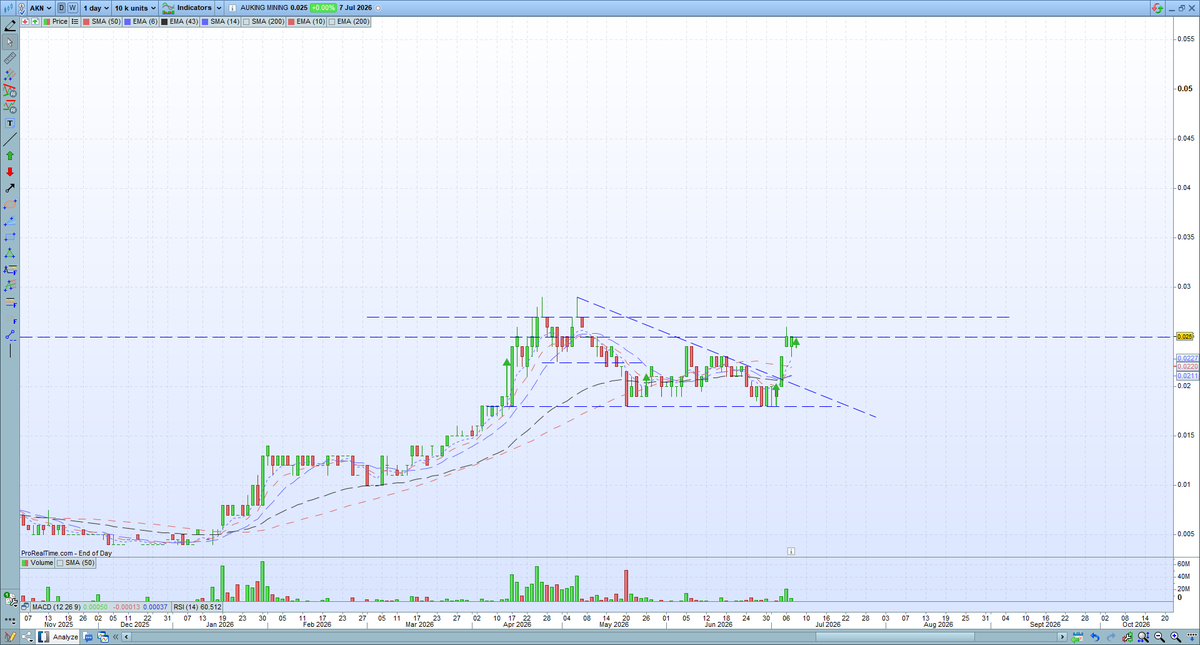The width and height of the screenshot is (1200, 645).
Task: Click the scroll right arrow at bottom right
Action: click(1062, 637)
